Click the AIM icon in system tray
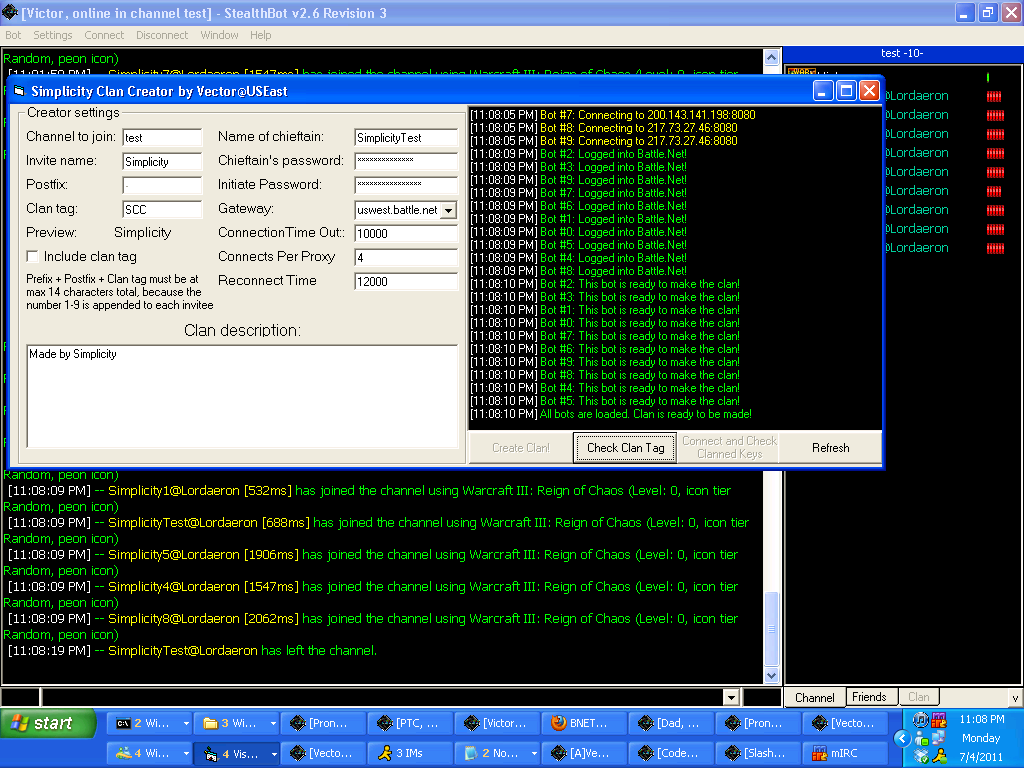Image resolution: width=1024 pixels, height=768 pixels. [x=940, y=756]
